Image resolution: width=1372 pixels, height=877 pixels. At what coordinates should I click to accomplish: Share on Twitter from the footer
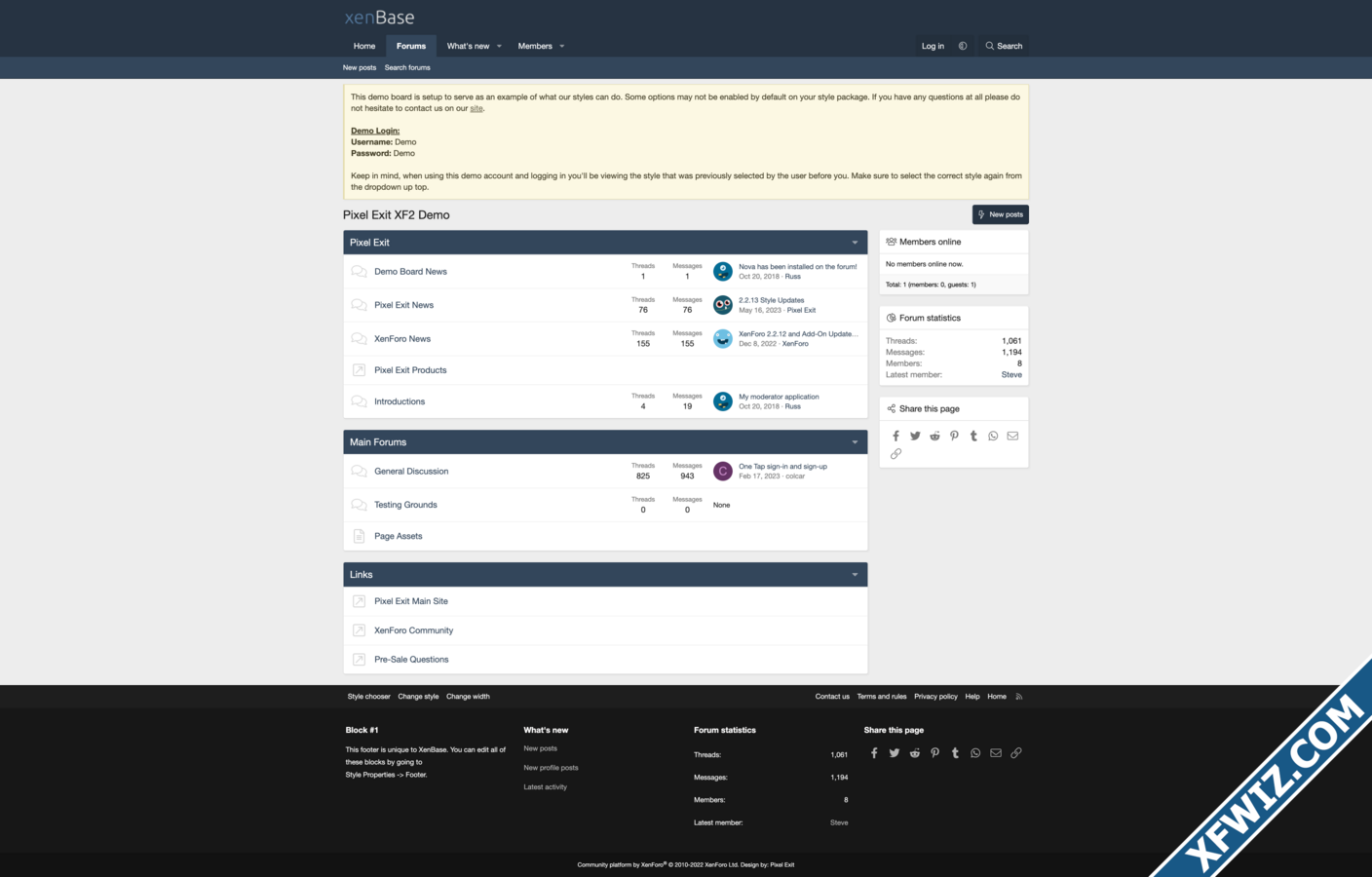click(x=895, y=753)
